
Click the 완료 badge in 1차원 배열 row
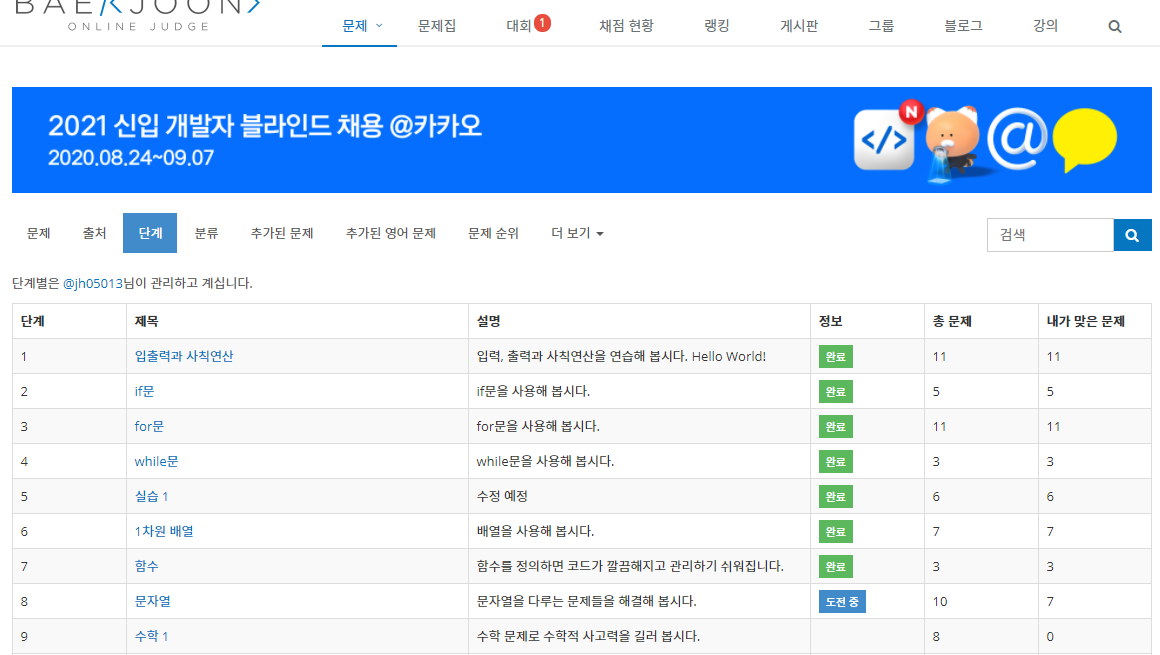(x=835, y=531)
